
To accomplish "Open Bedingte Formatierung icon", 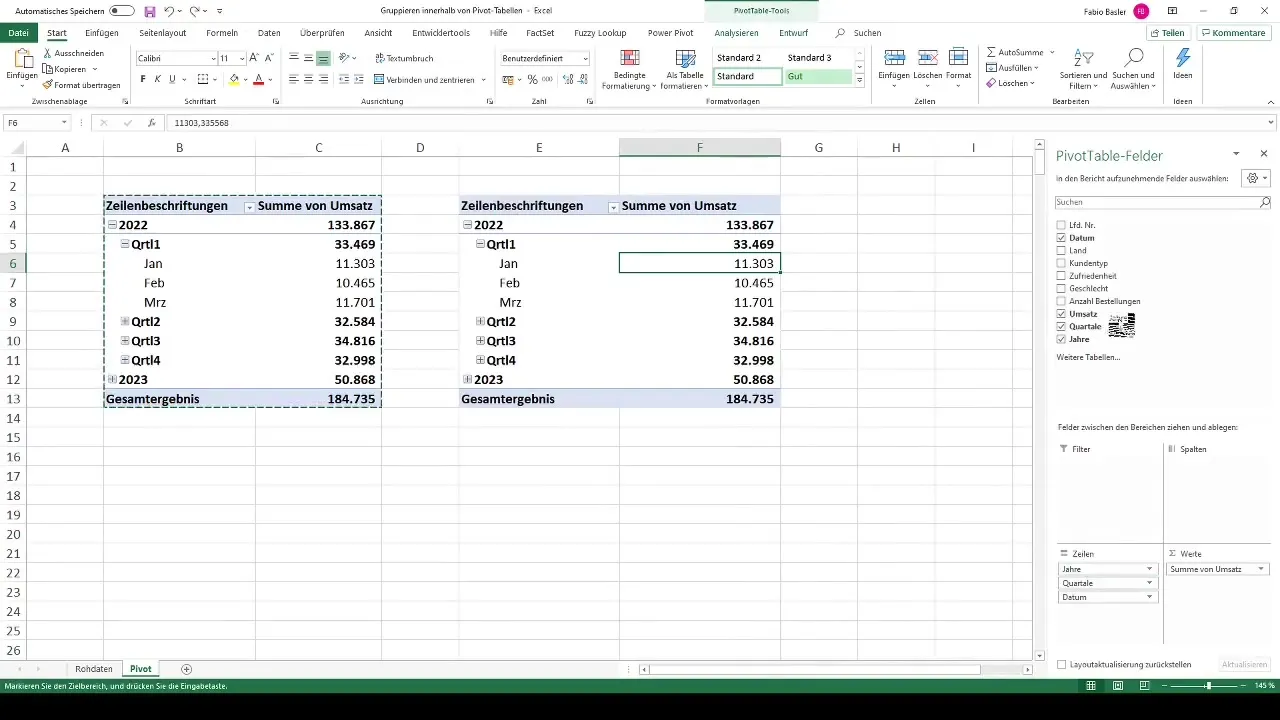I will (x=630, y=58).
